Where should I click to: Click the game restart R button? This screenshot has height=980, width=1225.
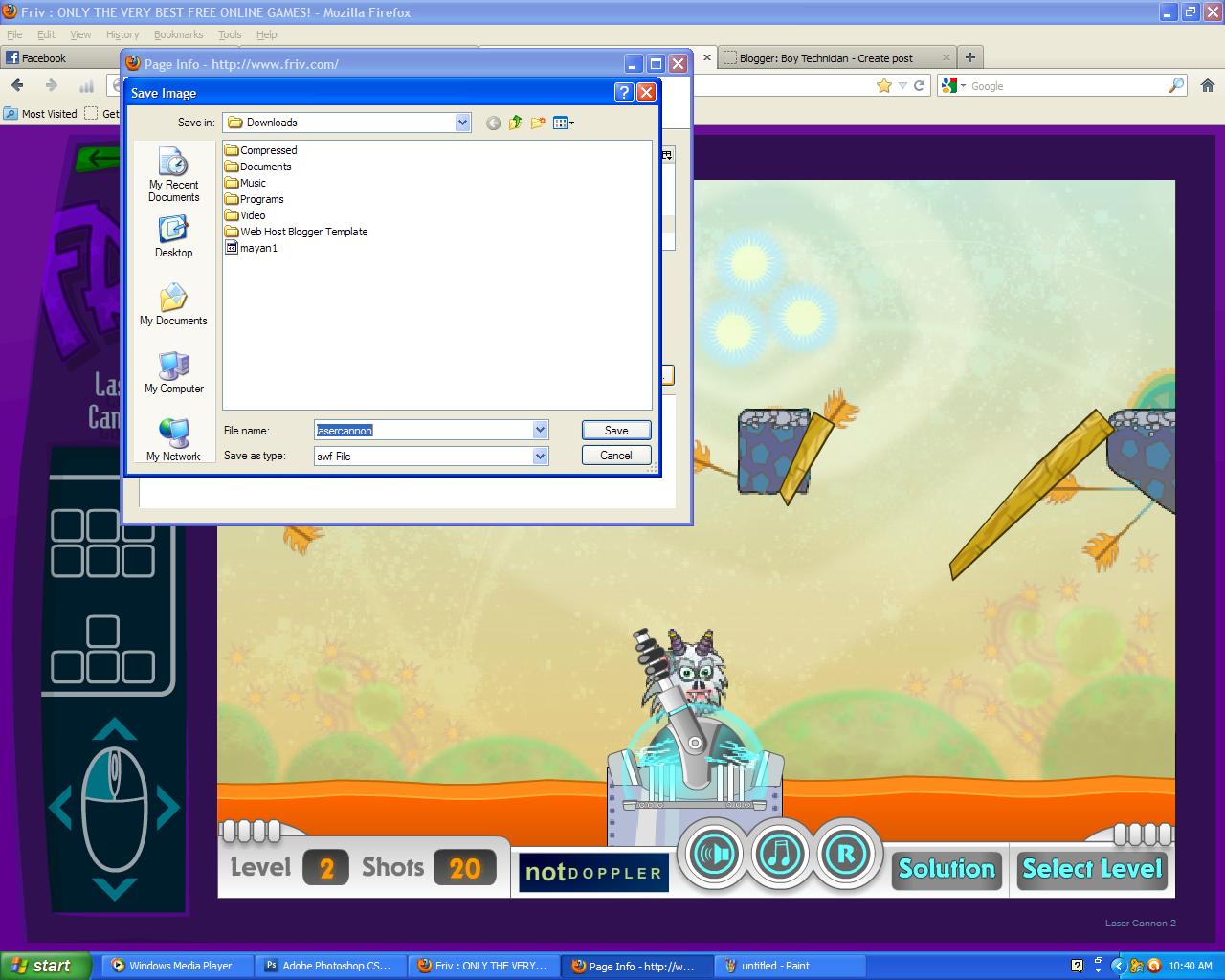(x=847, y=854)
